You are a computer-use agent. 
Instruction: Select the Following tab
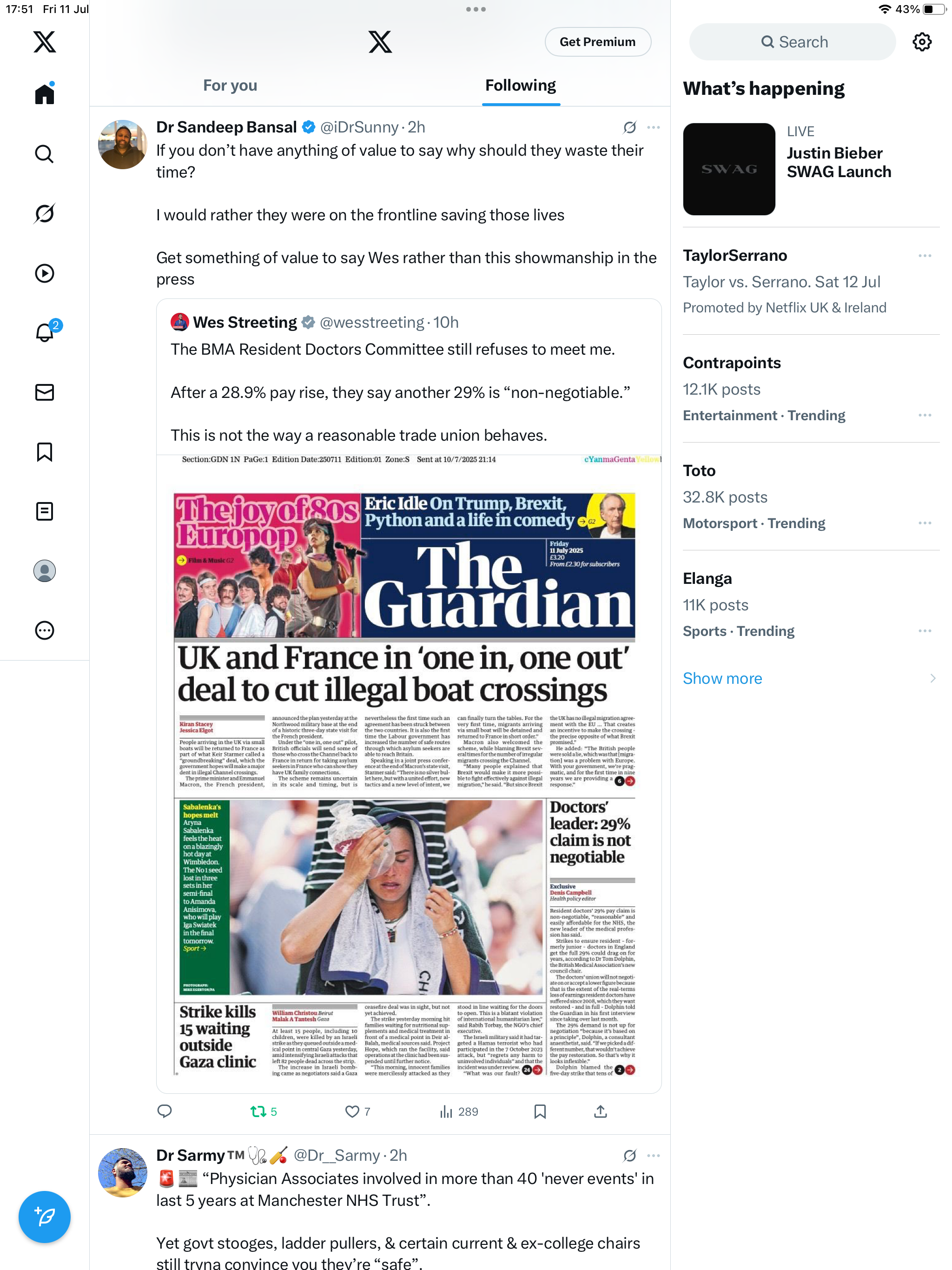click(520, 86)
